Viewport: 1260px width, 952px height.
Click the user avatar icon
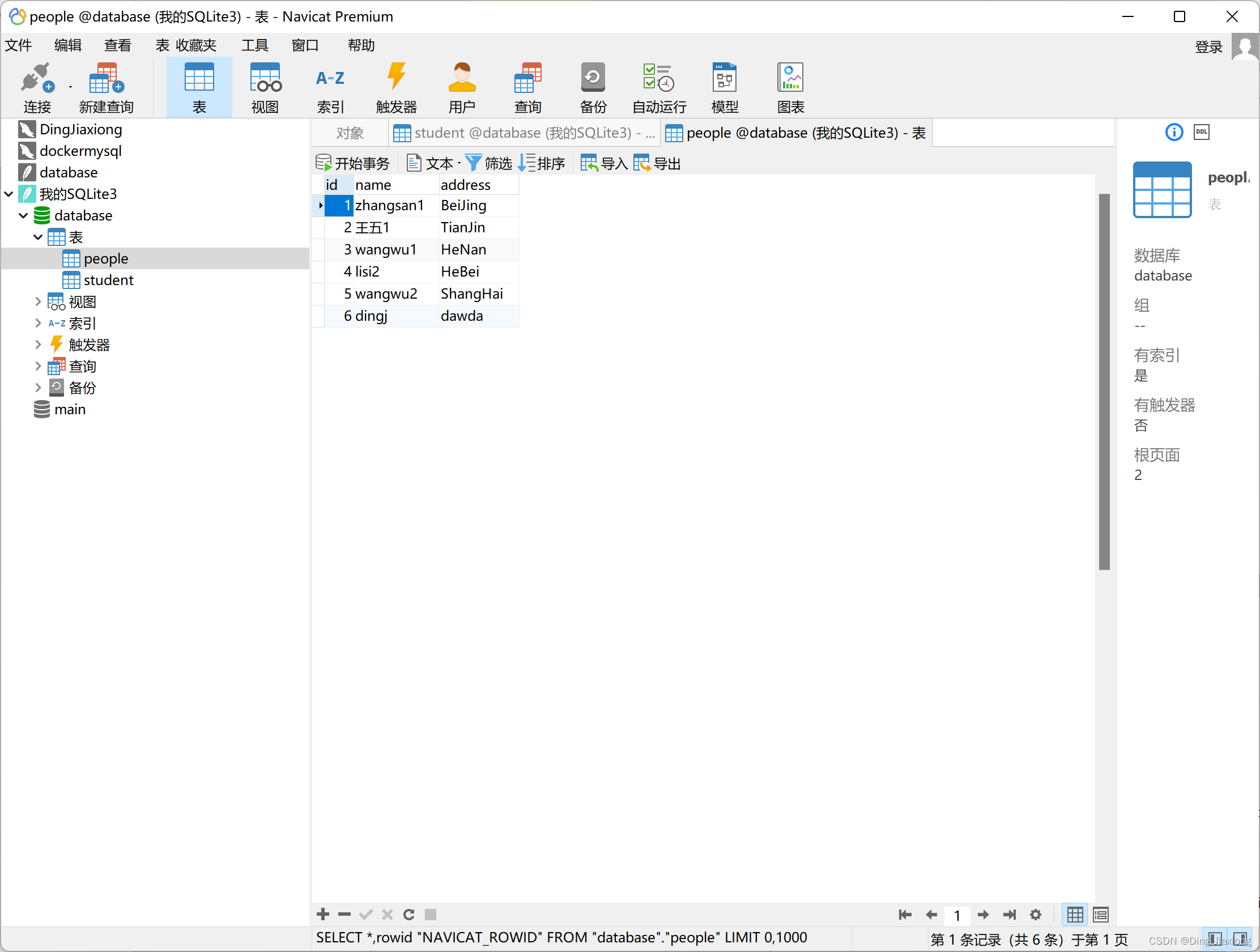tap(1244, 46)
